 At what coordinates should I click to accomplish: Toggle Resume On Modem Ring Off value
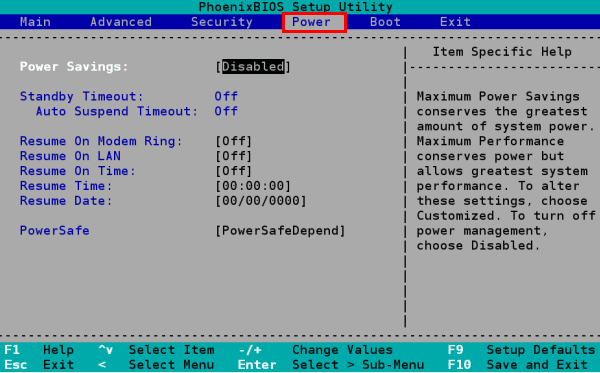point(233,141)
